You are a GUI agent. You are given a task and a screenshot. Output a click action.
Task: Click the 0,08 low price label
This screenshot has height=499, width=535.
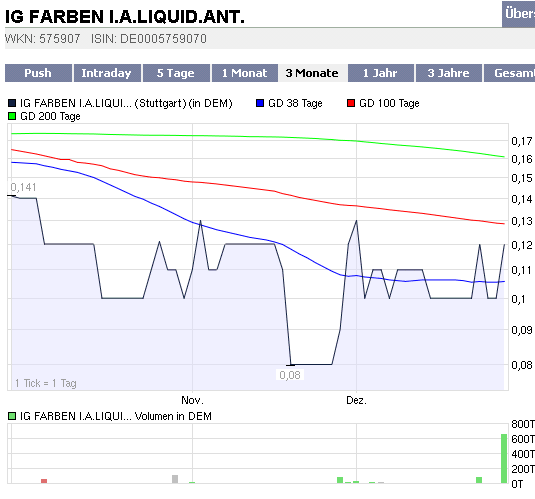tap(290, 375)
